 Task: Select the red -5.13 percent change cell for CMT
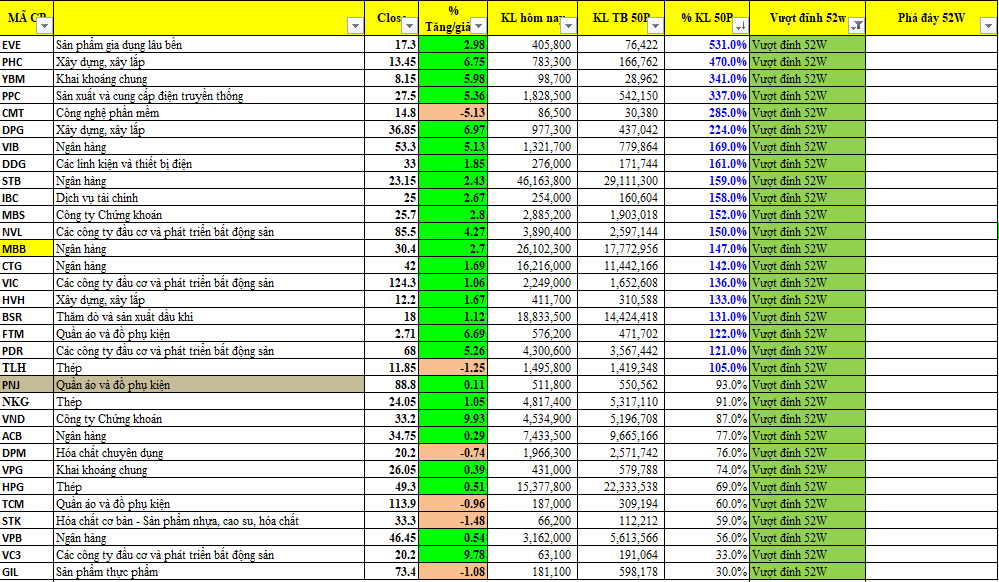coord(453,113)
